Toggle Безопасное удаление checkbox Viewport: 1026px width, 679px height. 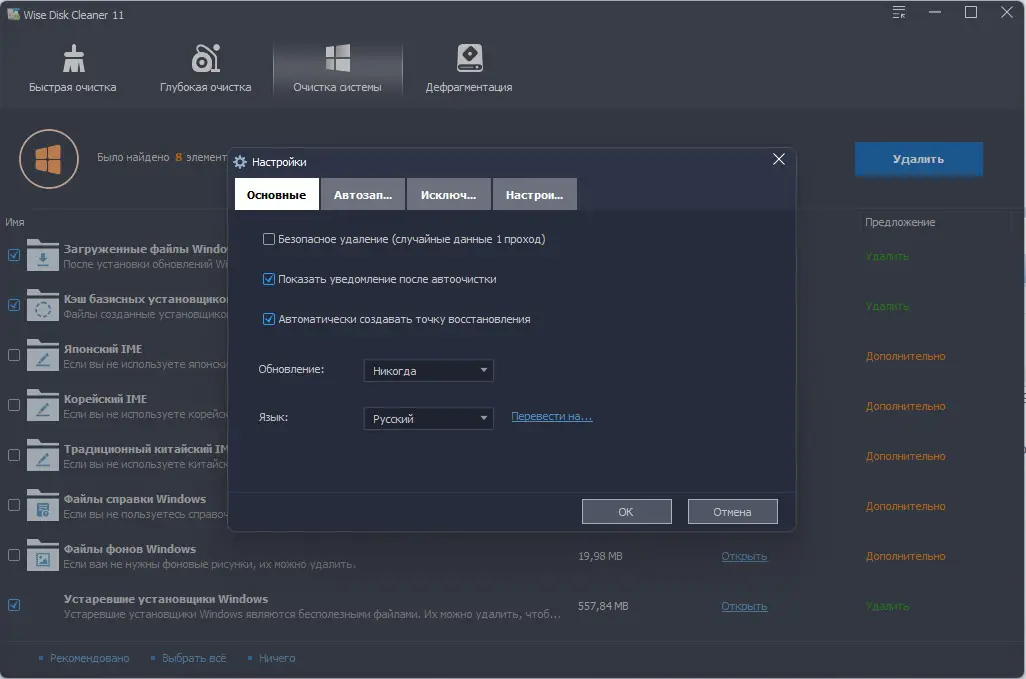click(x=268, y=239)
